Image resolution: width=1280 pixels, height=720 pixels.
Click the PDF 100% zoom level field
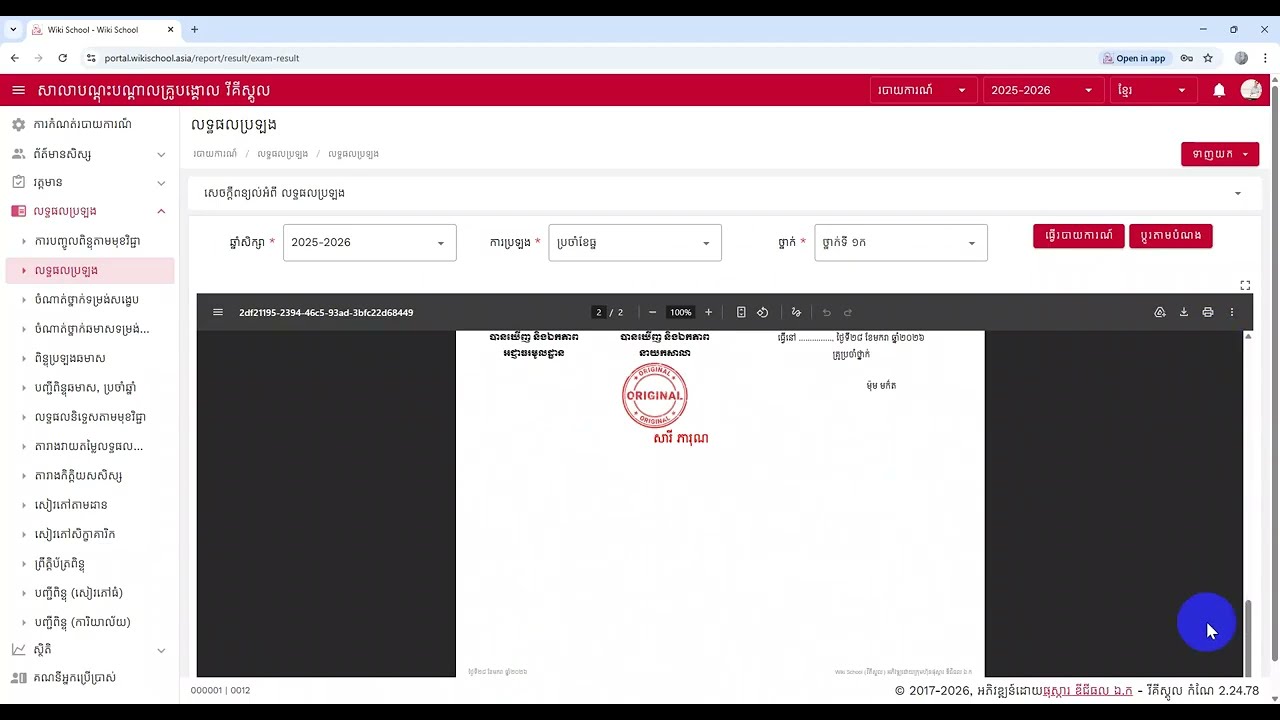click(681, 312)
